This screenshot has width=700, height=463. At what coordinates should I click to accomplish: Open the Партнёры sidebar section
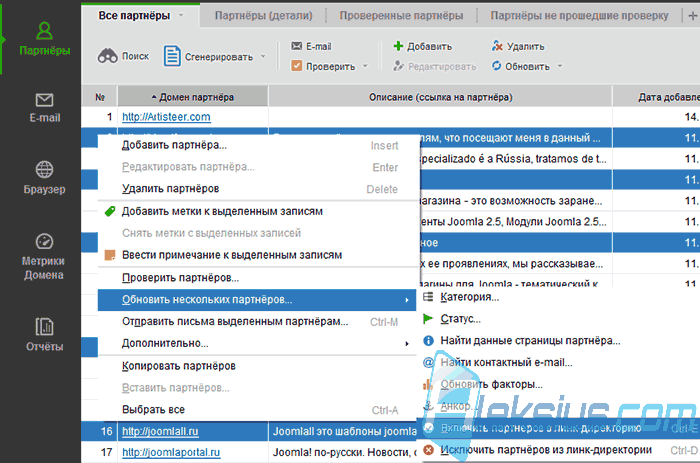click(x=44, y=39)
